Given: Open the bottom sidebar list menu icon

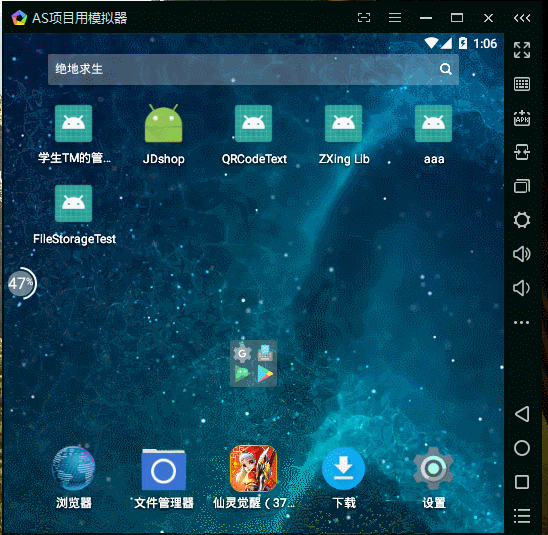Looking at the screenshot, I should pos(522,516).
